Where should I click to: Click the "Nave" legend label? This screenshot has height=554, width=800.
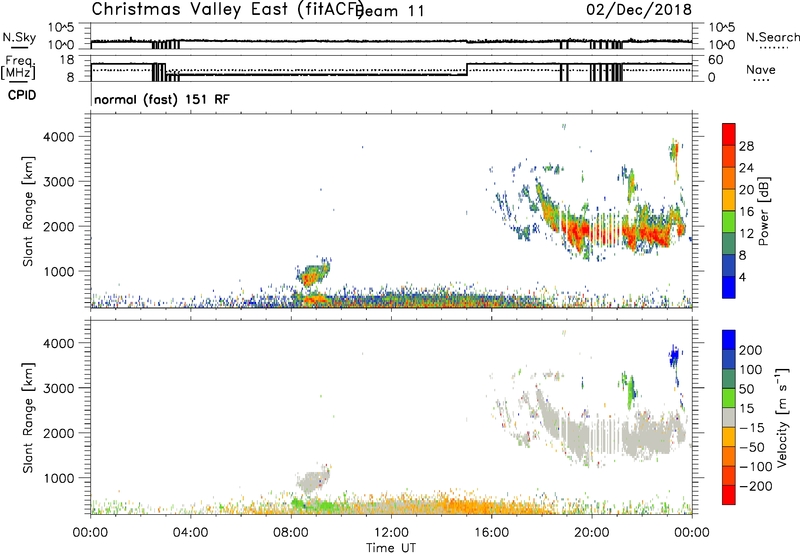pos(760,69)
